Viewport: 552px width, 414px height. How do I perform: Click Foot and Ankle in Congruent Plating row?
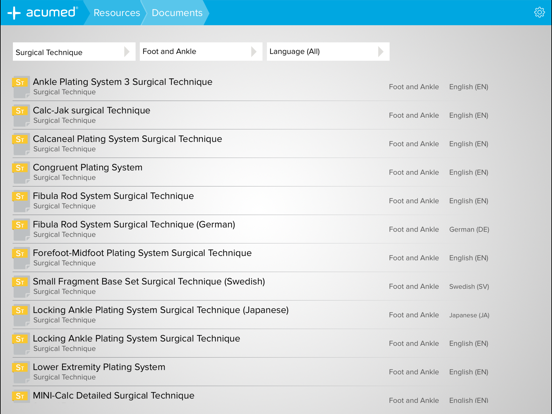tap(414, 172)
